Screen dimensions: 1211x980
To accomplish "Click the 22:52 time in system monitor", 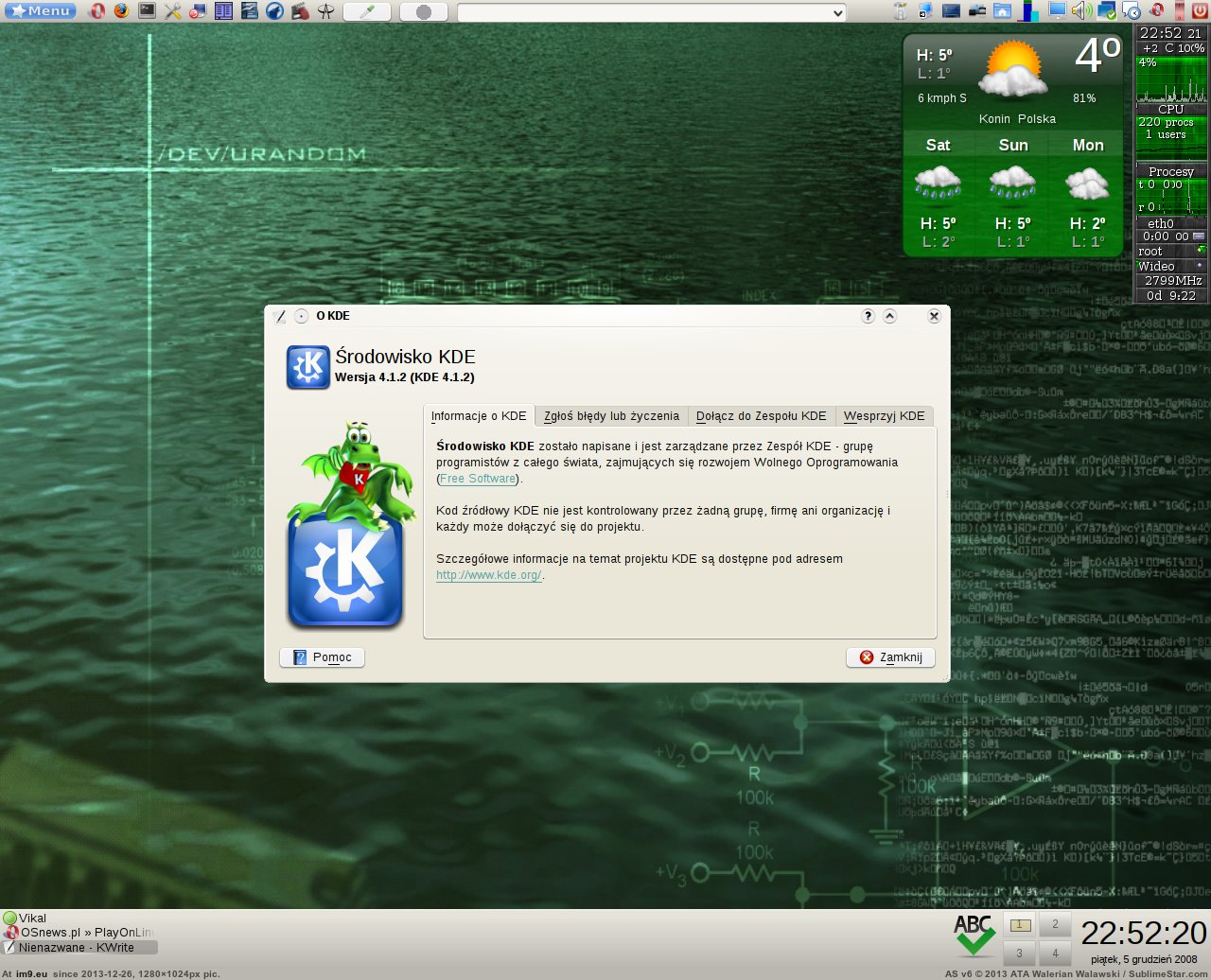I will [x=1161, y=33].
